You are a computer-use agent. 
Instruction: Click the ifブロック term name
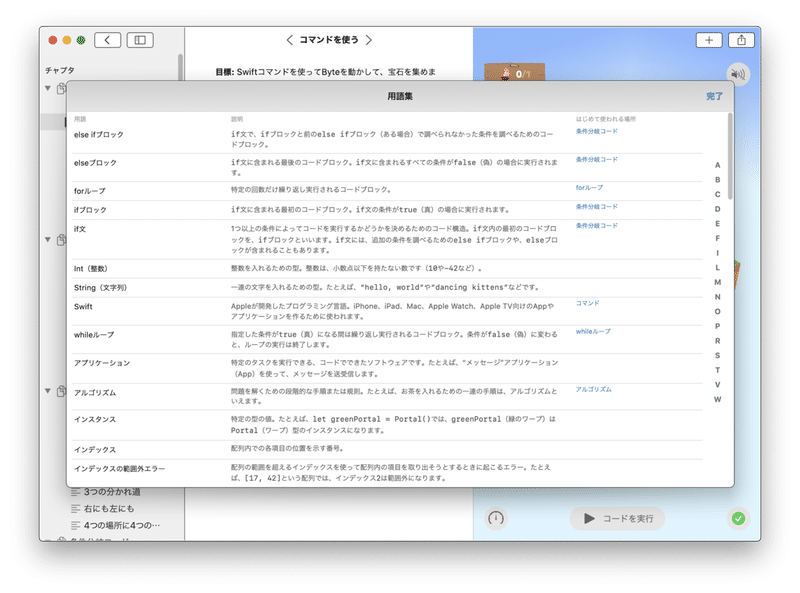tap(90, 210)
